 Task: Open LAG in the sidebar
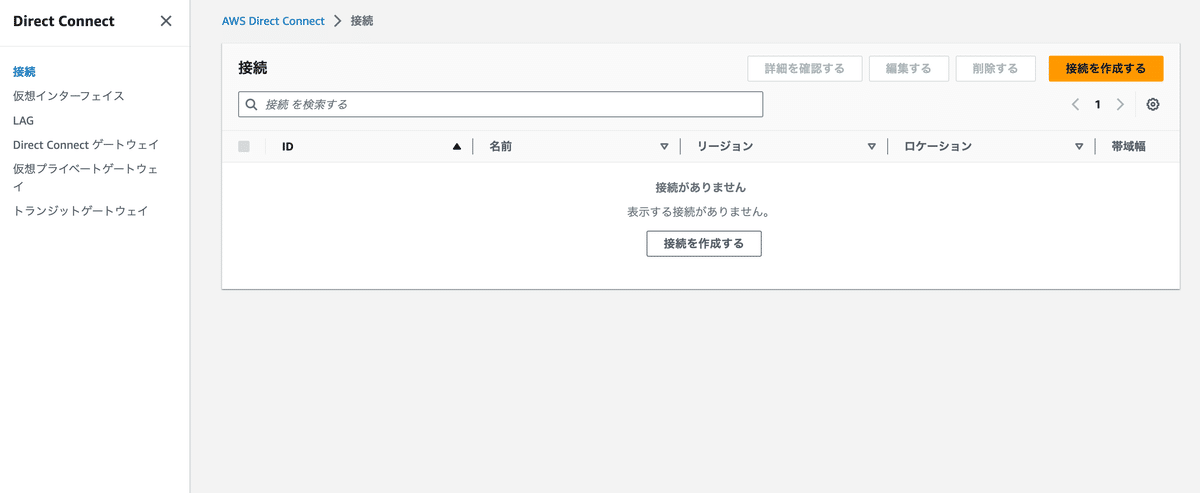click(x=23, y=120)
